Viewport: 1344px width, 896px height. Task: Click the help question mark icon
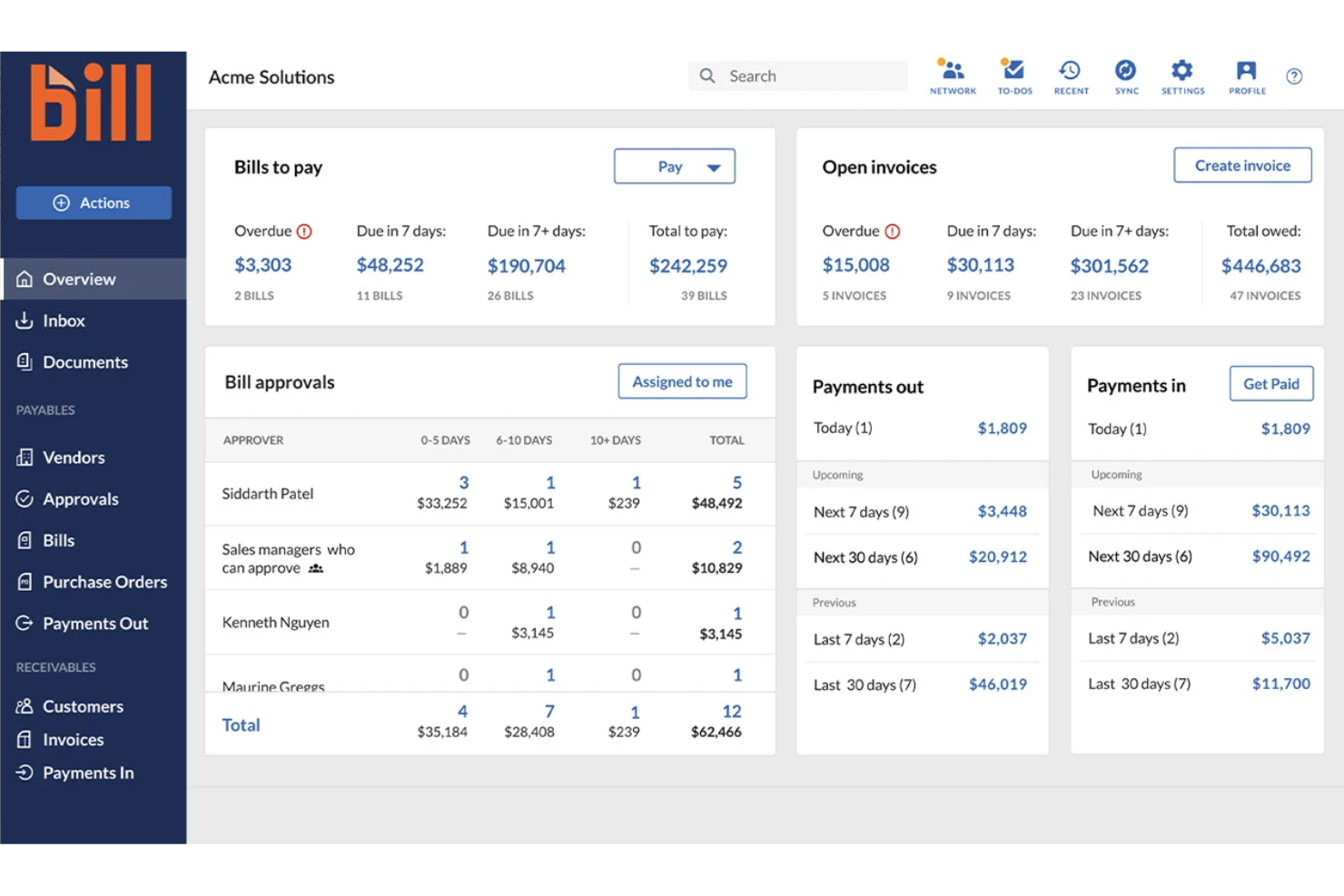tap(1294, 76)
